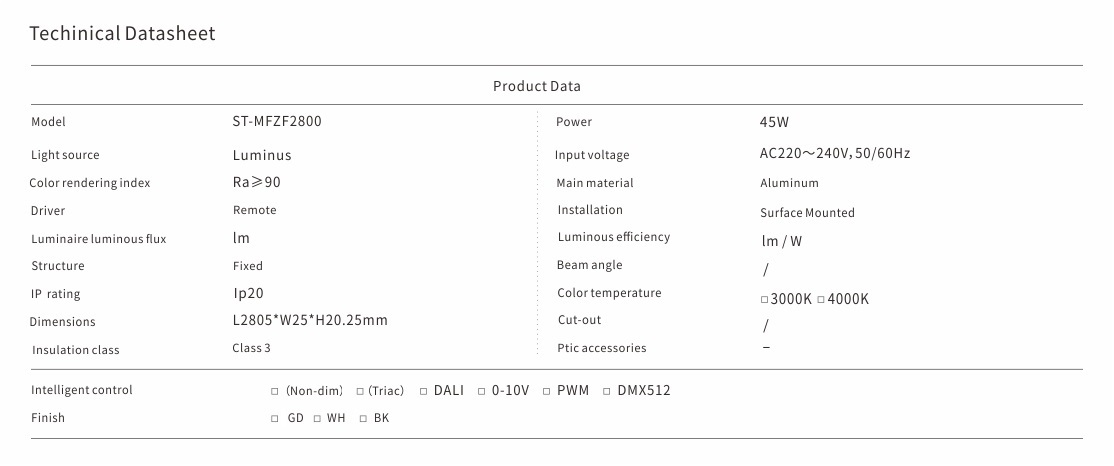
Task: Click the Luminaire luminous flux lm field
Action: [x=241, y=238]
